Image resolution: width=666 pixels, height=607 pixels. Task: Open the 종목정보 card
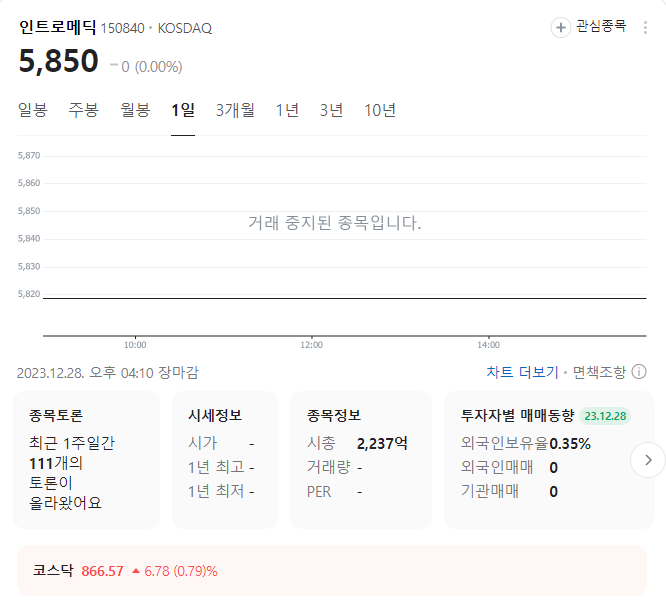pos(361,460)
